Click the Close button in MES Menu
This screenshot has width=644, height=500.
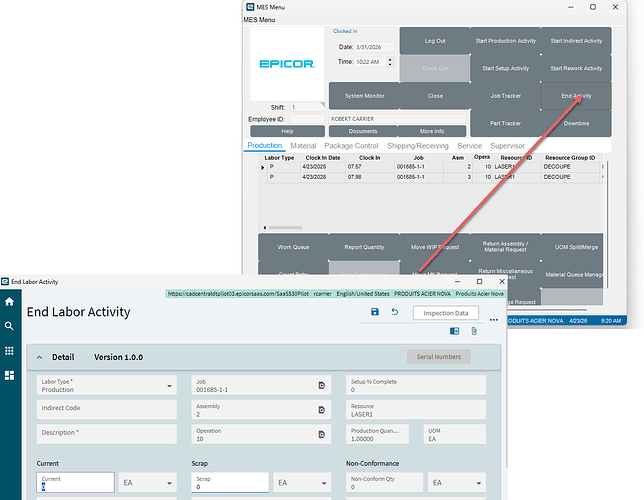coord(435,96)
